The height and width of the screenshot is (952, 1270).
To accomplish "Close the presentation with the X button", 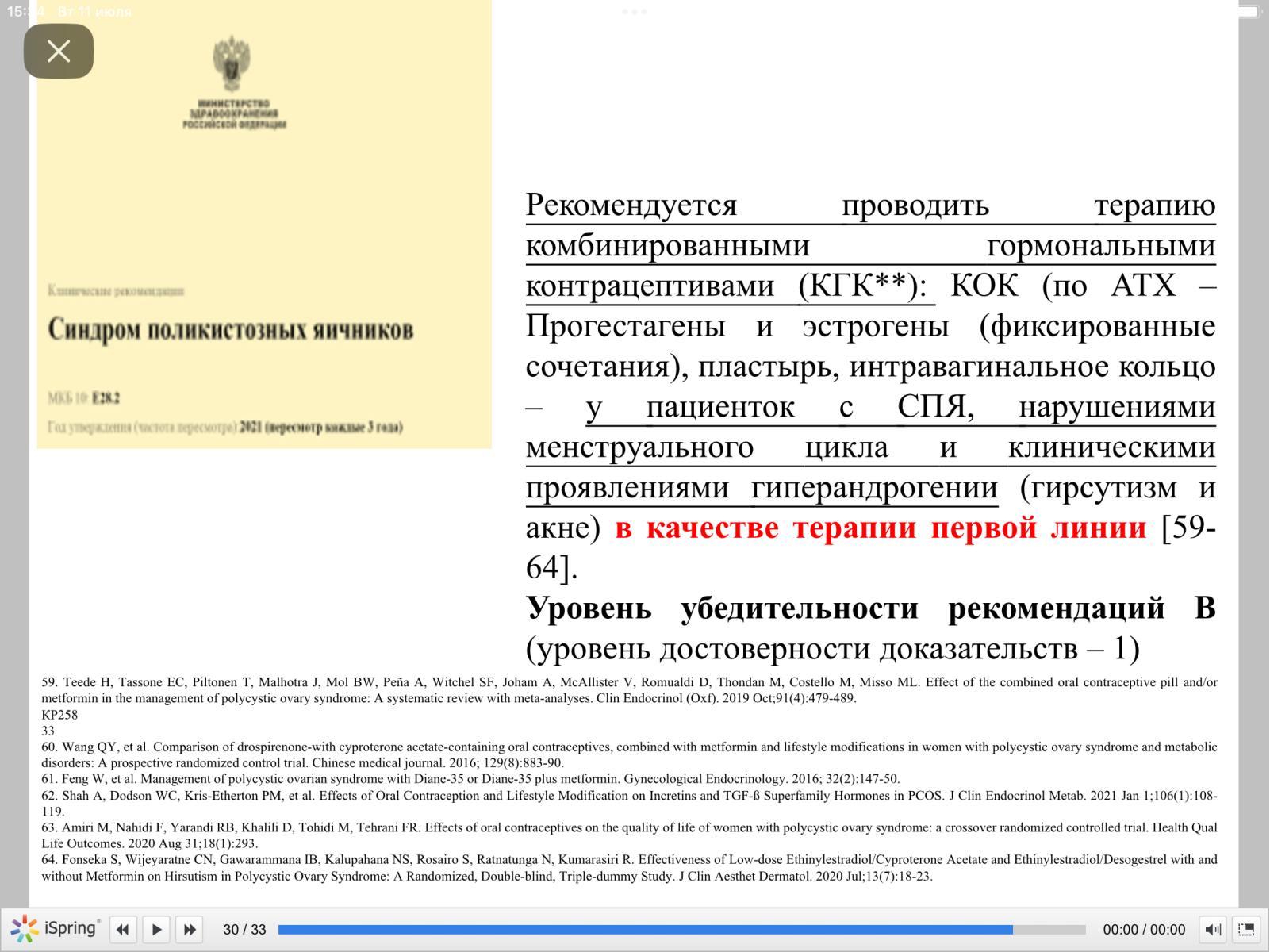I will tap(59, 52).
